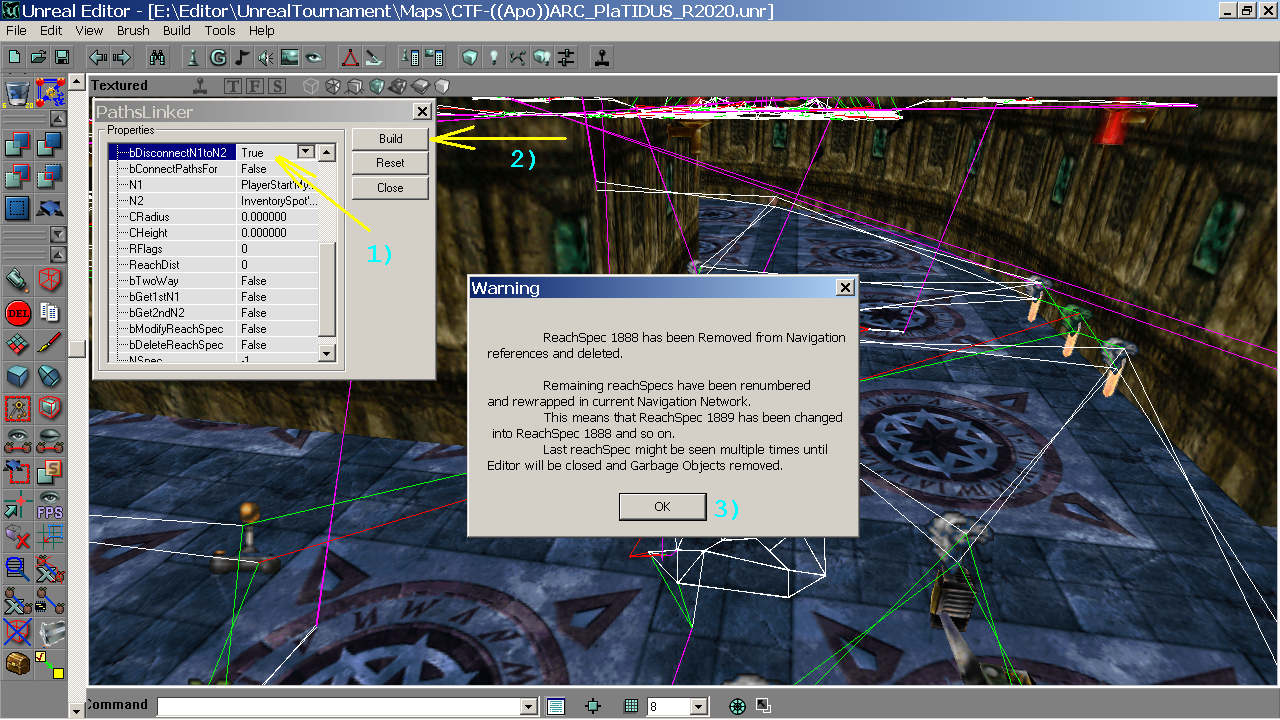Click the PathsLinker properties scrollbar down arrow
The width and height of the screenshot is (1280, 720).
pos(326,353)
